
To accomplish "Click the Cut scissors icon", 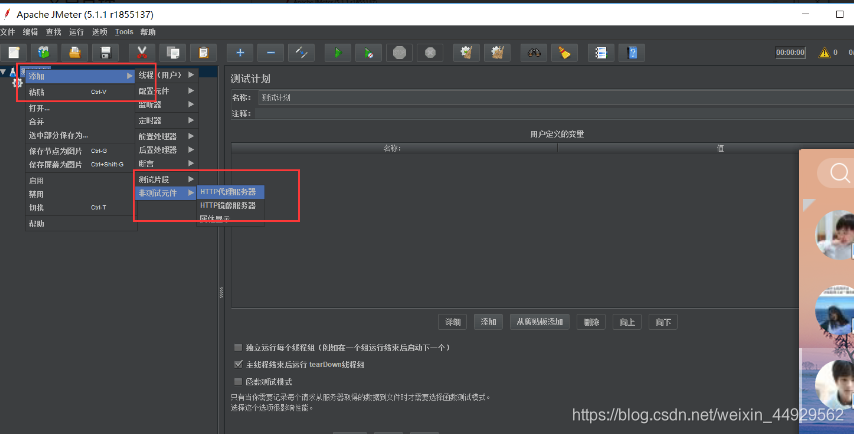I will (142, 52).
